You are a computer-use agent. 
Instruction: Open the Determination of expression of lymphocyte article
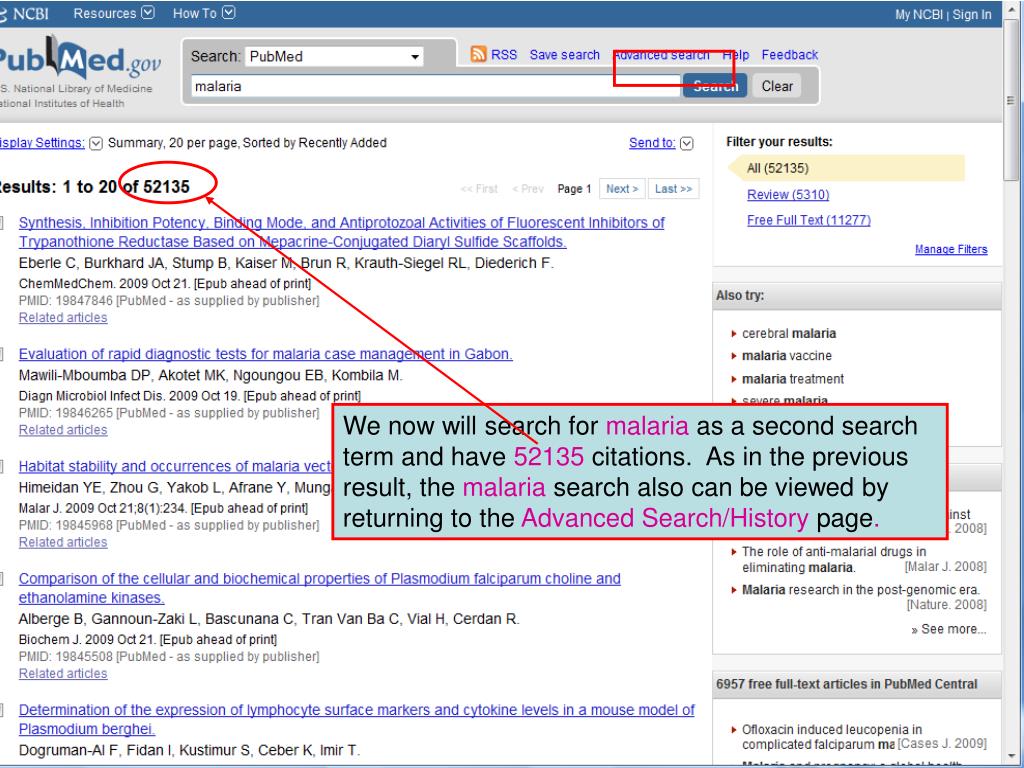point(357,719)
